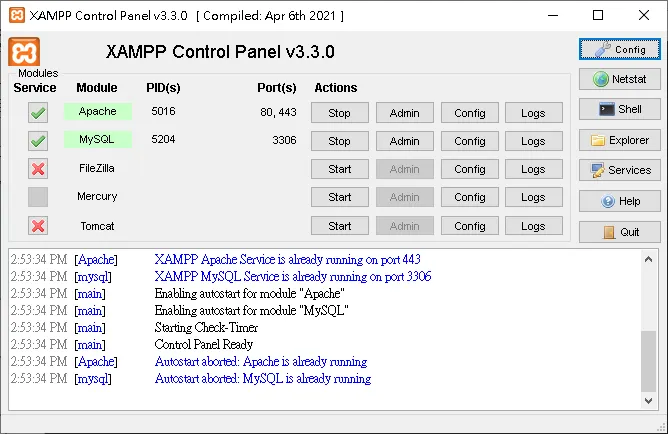The height and width of the screenshot is (434, 668).
Task: Click the disabled FileZilla Admin button
Action: [x=405, y=169]
